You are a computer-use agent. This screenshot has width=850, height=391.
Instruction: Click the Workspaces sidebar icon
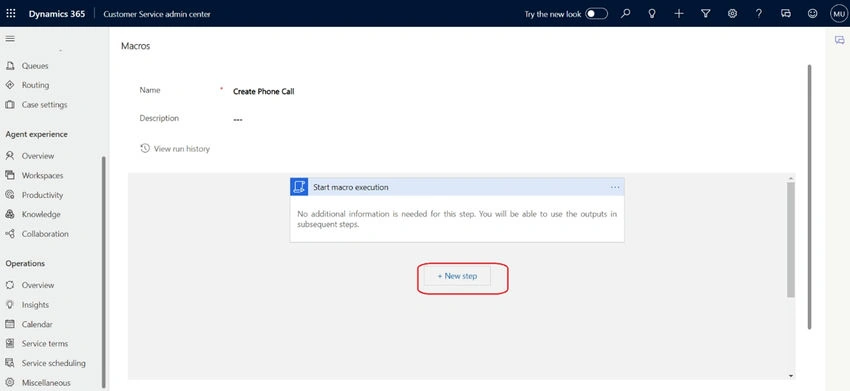pos(10,175)
